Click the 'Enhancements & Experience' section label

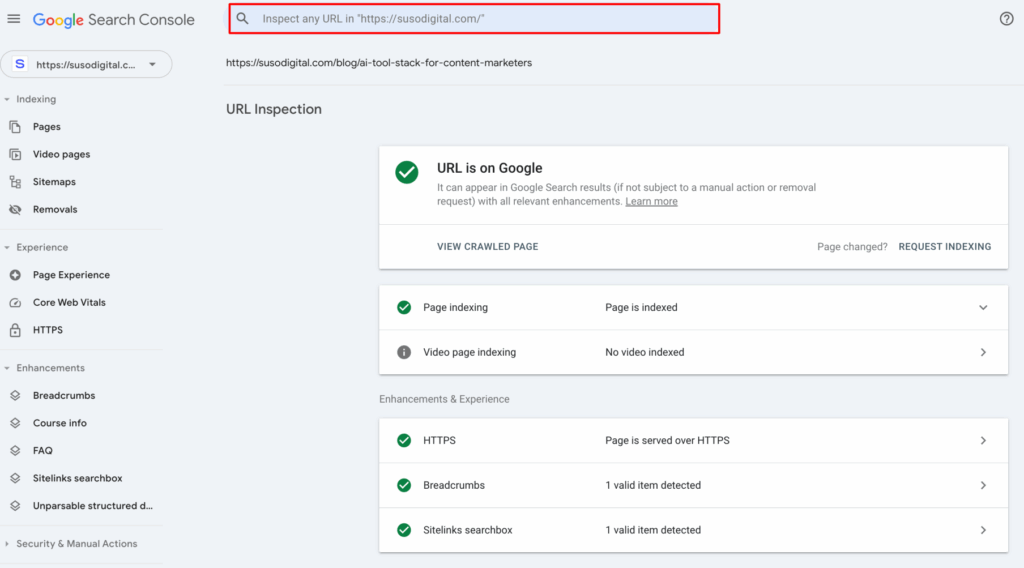point(444,399)
